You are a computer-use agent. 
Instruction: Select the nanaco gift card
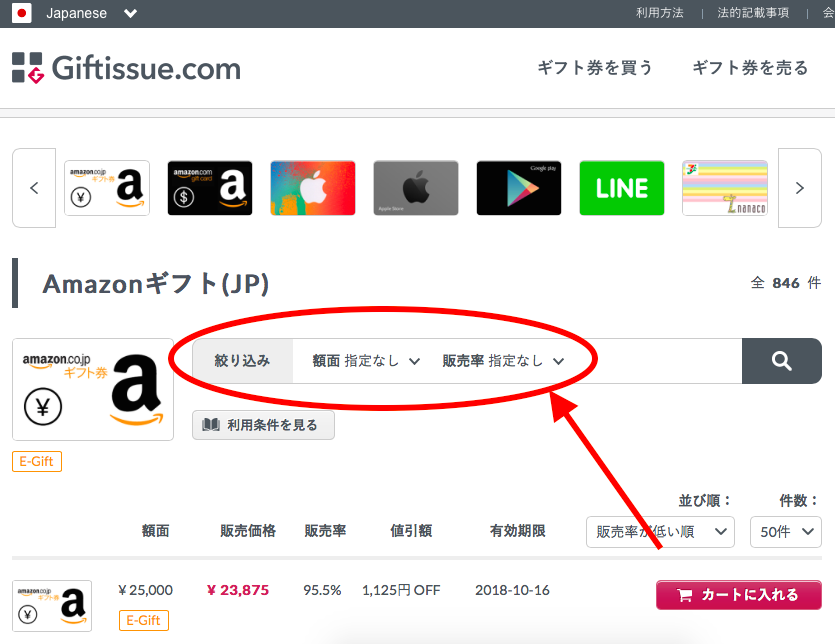tap(725, 188)
